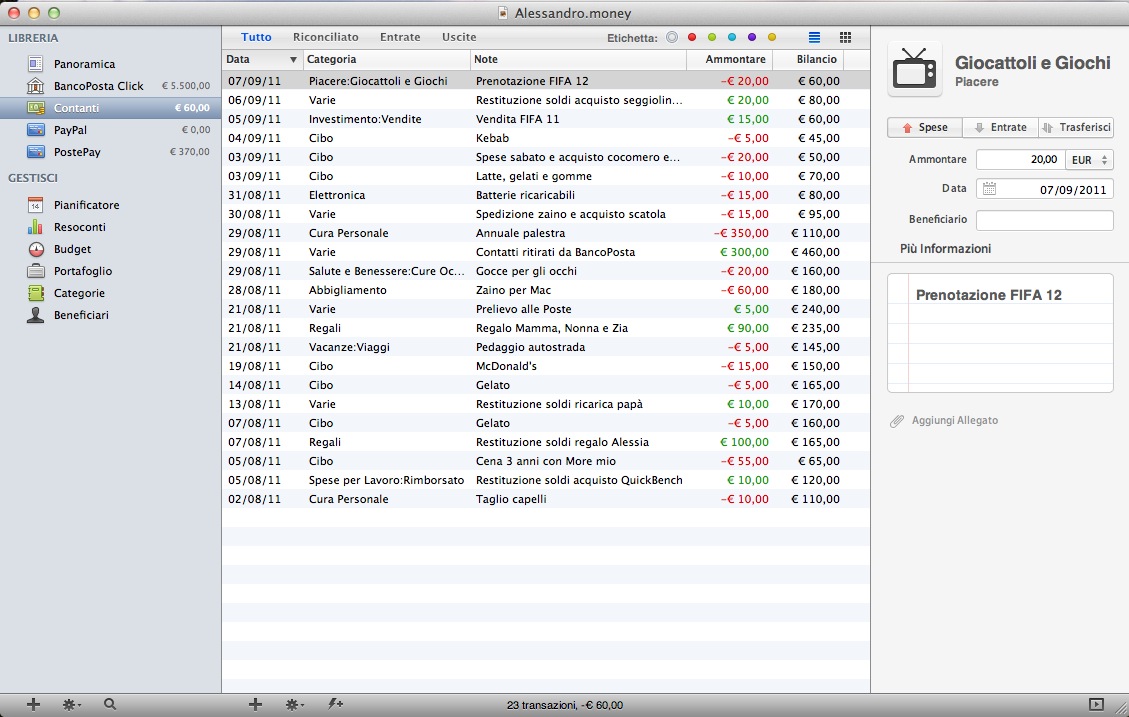Viewport: 1129px width, 717px height.
Task: Select the PostePay card icon
Action: tap(35, 152)
